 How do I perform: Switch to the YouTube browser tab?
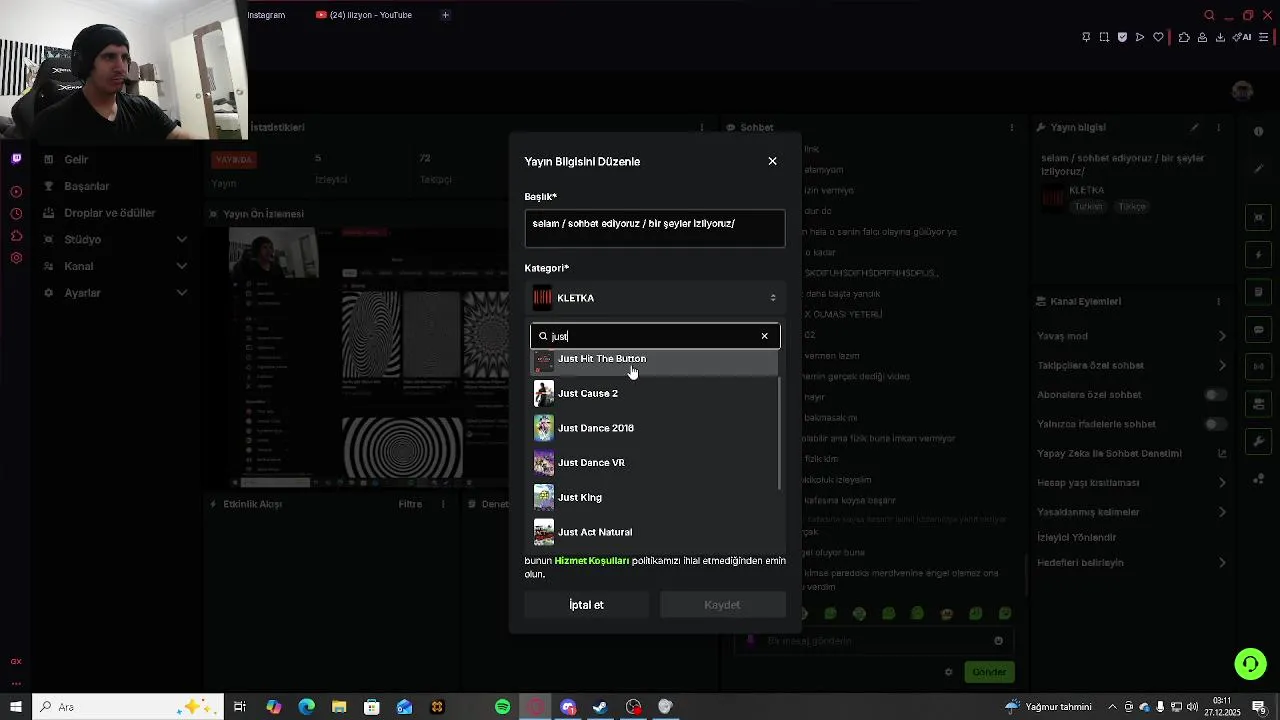pos(365,15)
